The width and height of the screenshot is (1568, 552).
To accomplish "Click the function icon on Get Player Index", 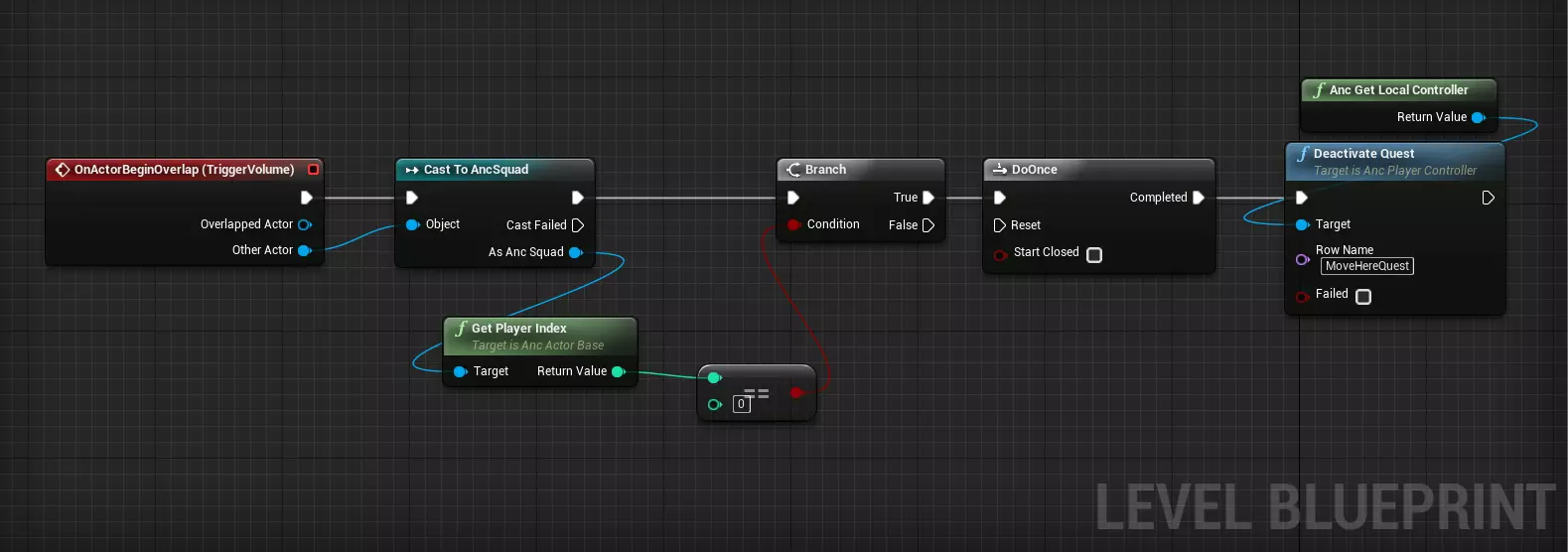I will pyautogui.click(x=461, y=329).
